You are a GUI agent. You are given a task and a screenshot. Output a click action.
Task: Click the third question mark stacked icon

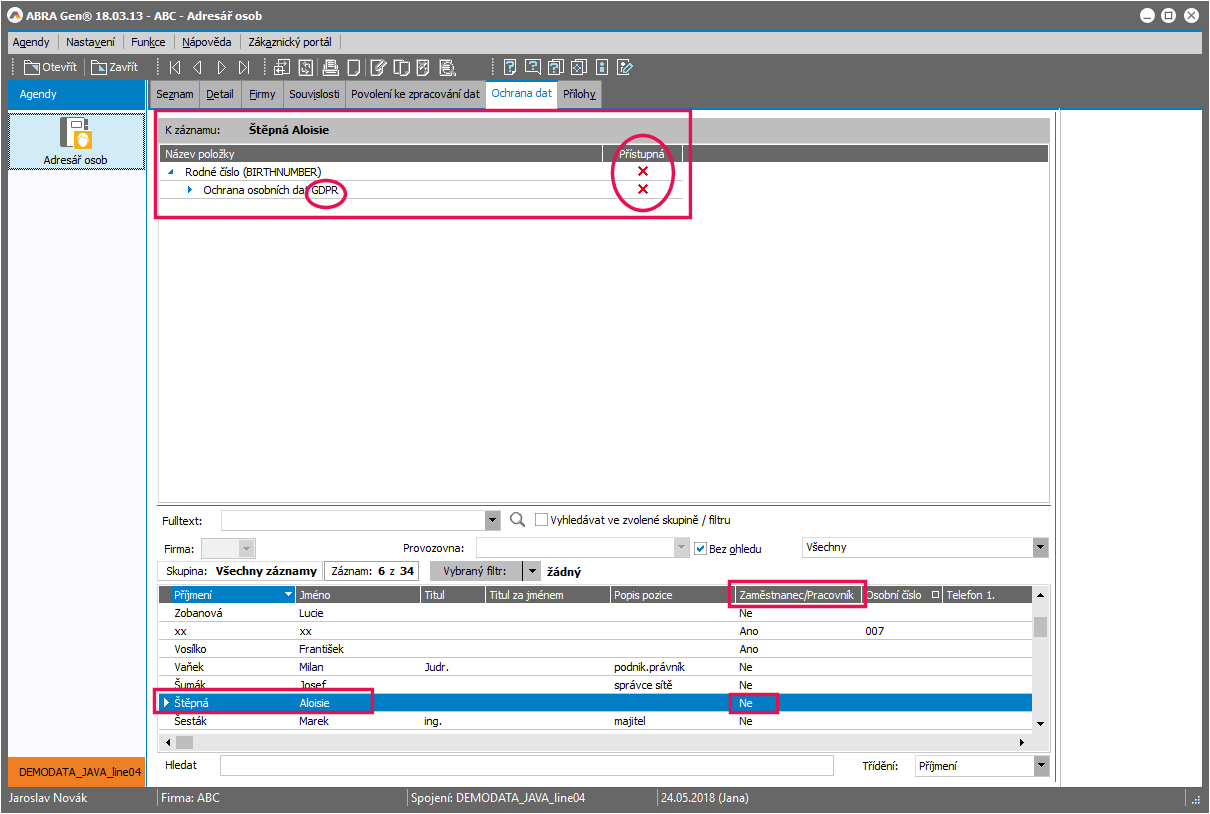coord(556,68)
